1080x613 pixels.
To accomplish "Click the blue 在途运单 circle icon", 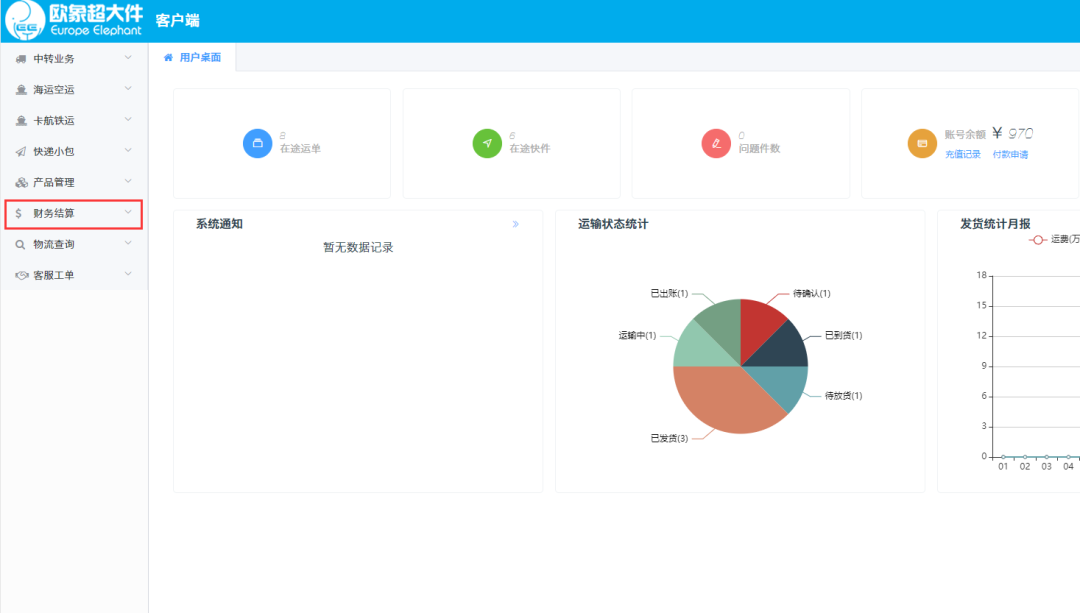I will (258, 143).
